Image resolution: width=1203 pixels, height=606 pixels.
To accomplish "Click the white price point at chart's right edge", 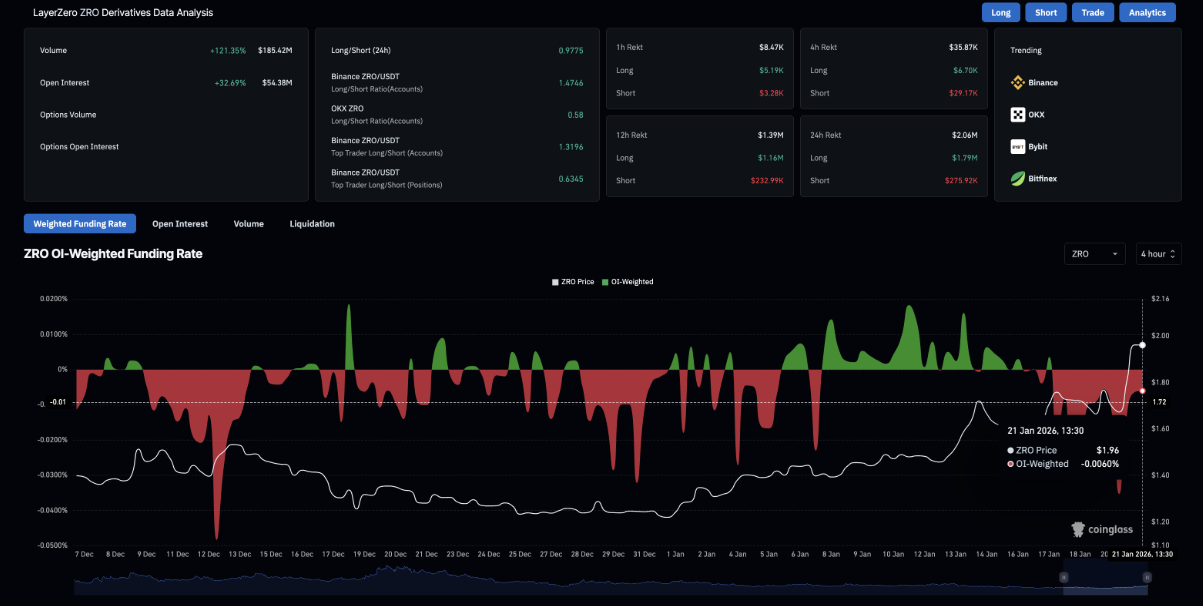I will pos(1142,344).
